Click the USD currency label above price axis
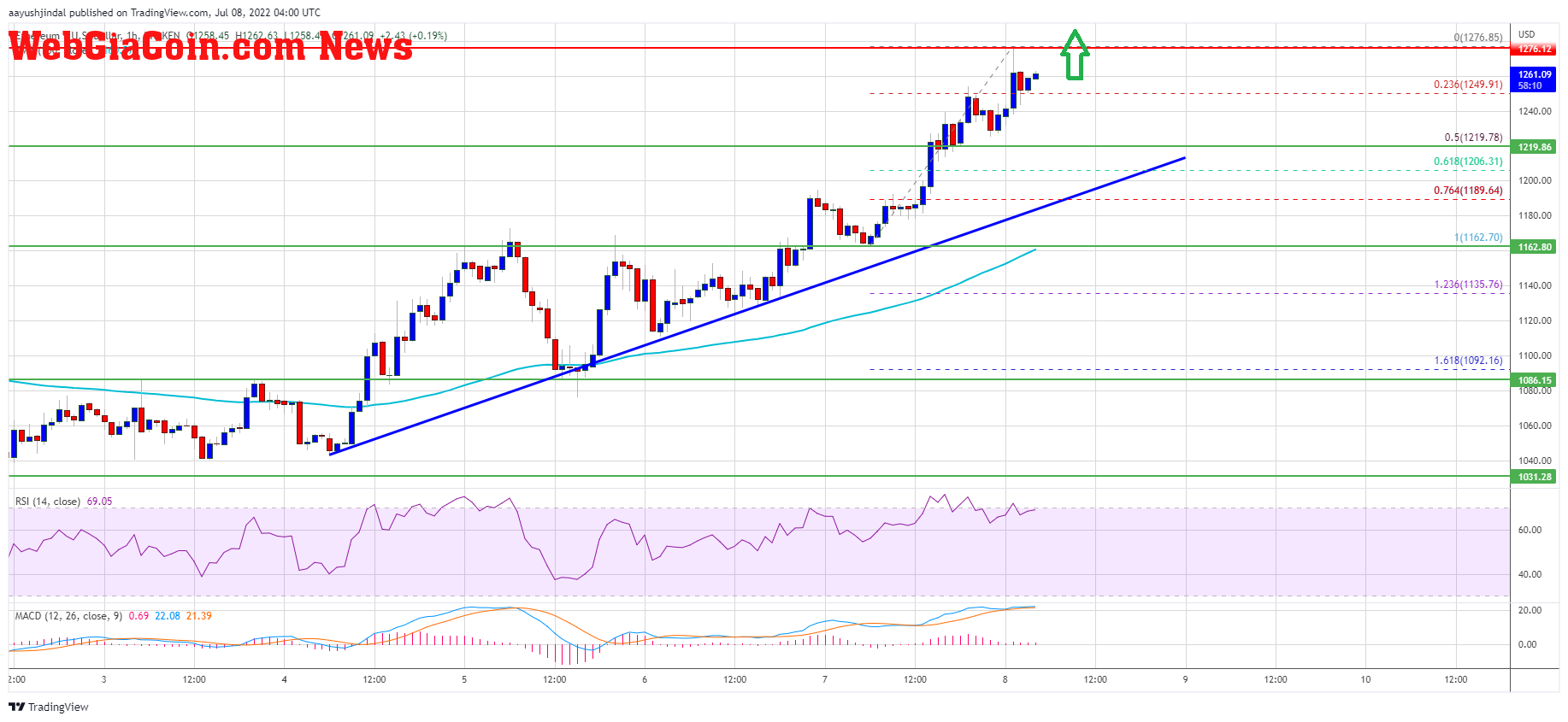The image size is (1568, 722). (x=1527, y=35)
